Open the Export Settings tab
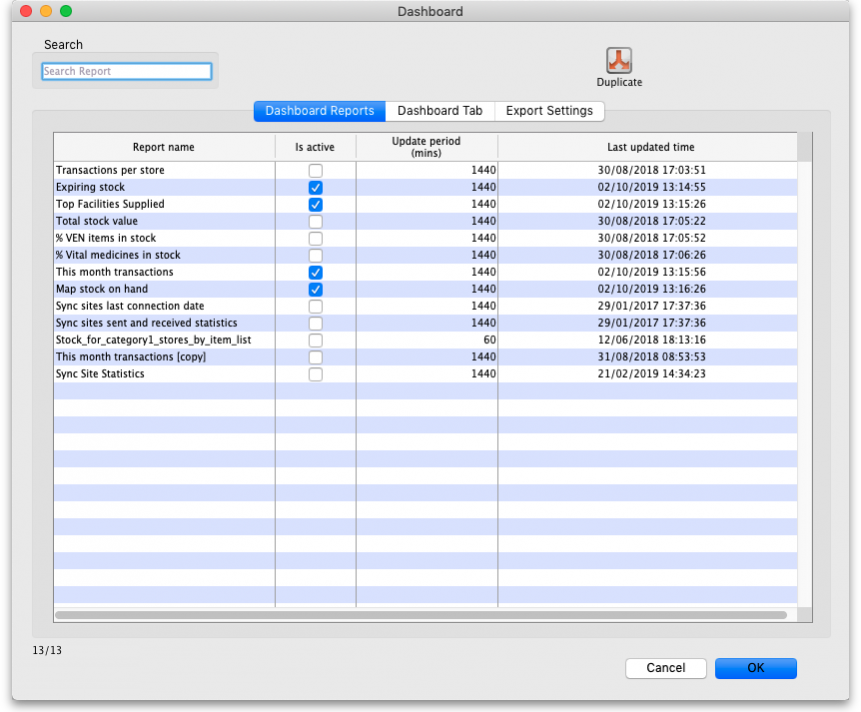The image size is (861, 712). click(x=549, y=111)
